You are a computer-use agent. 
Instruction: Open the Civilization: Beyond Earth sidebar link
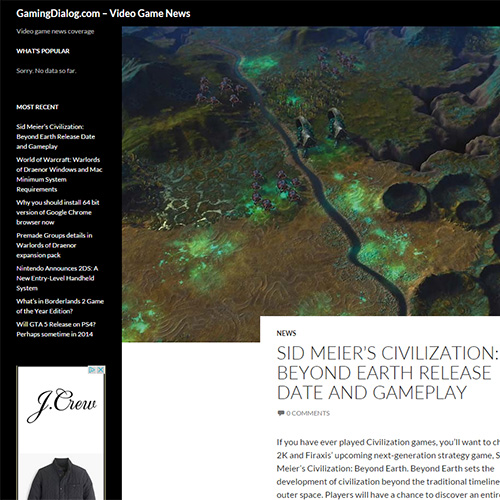tap(56, 137)
